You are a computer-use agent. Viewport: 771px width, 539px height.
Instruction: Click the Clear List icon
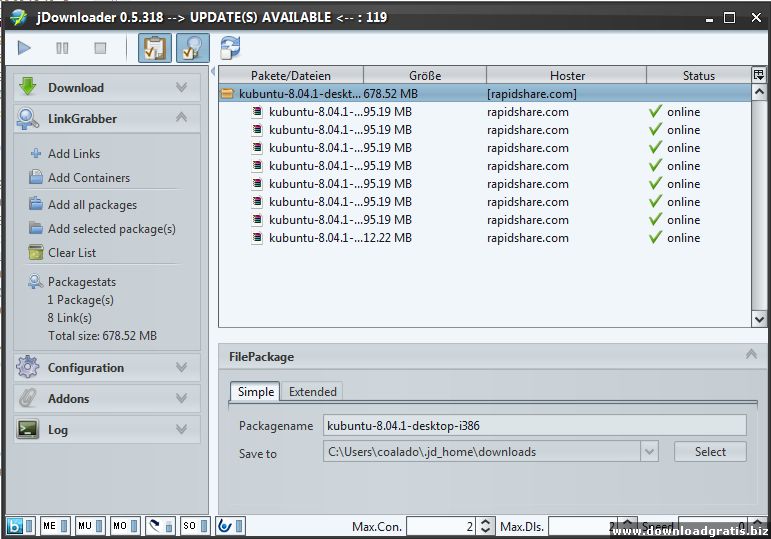click(36, 252)
